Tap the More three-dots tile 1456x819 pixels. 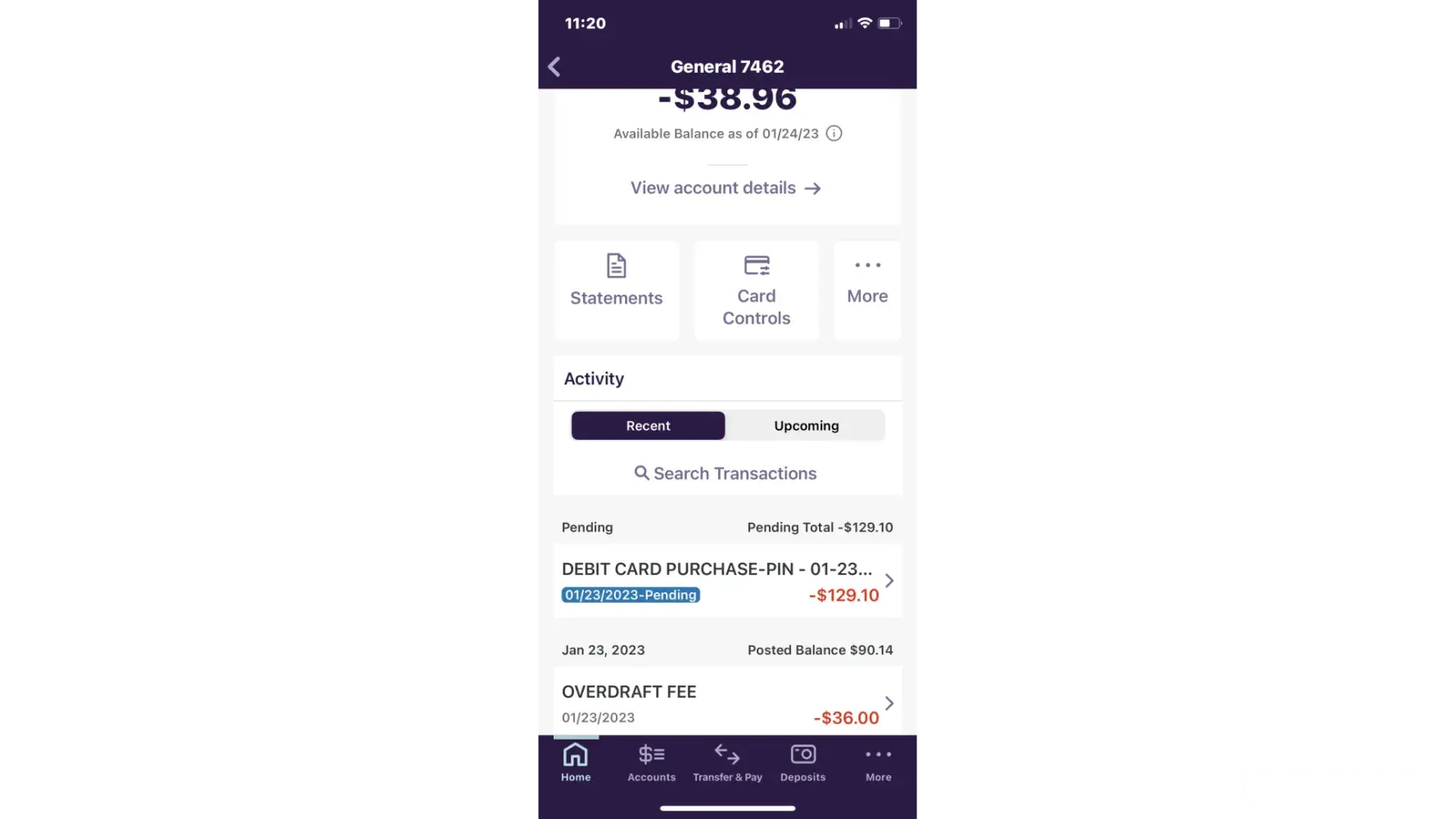point(867,291)
